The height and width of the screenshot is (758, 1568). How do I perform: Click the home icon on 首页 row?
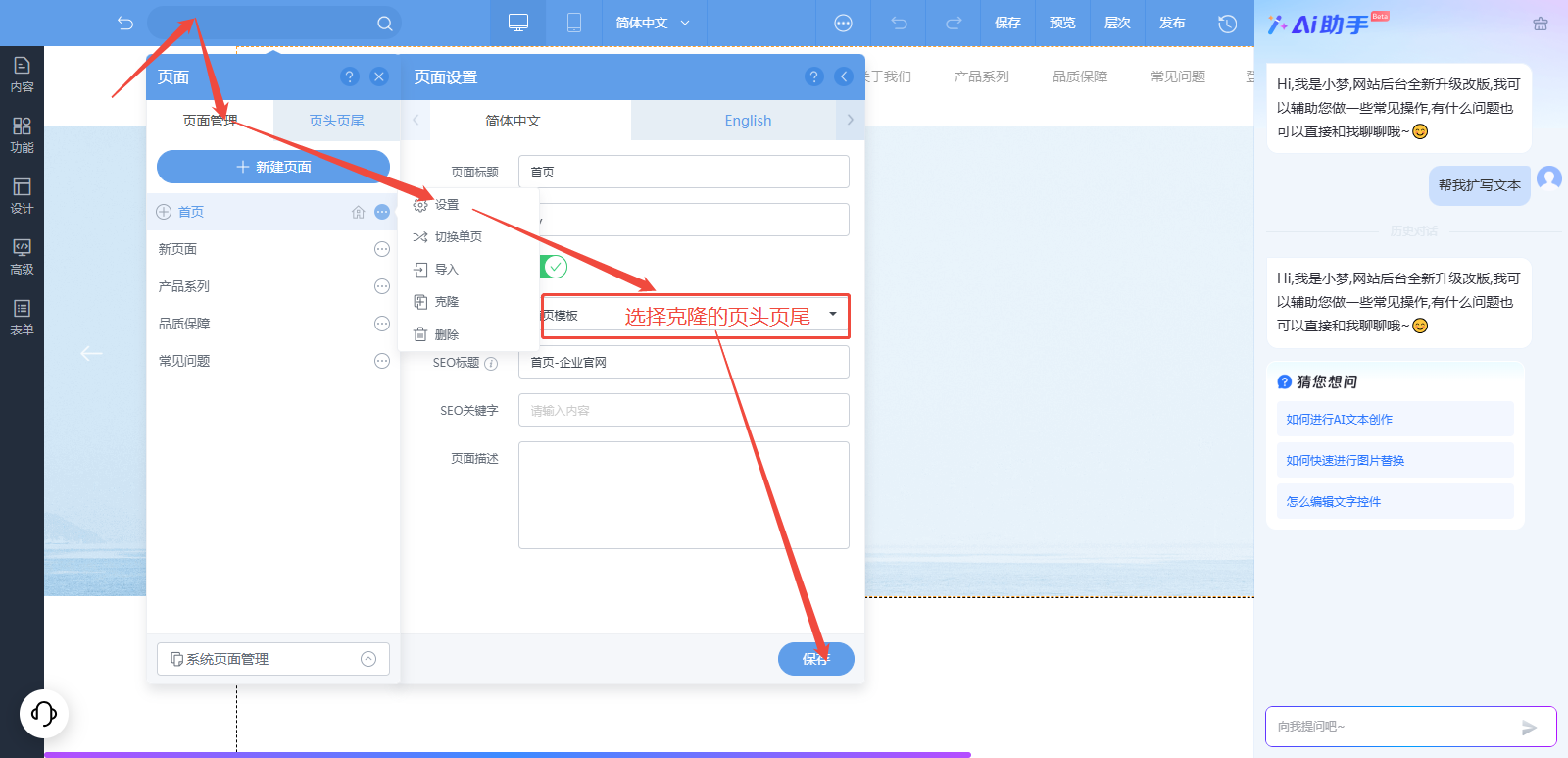coord(358,212)
